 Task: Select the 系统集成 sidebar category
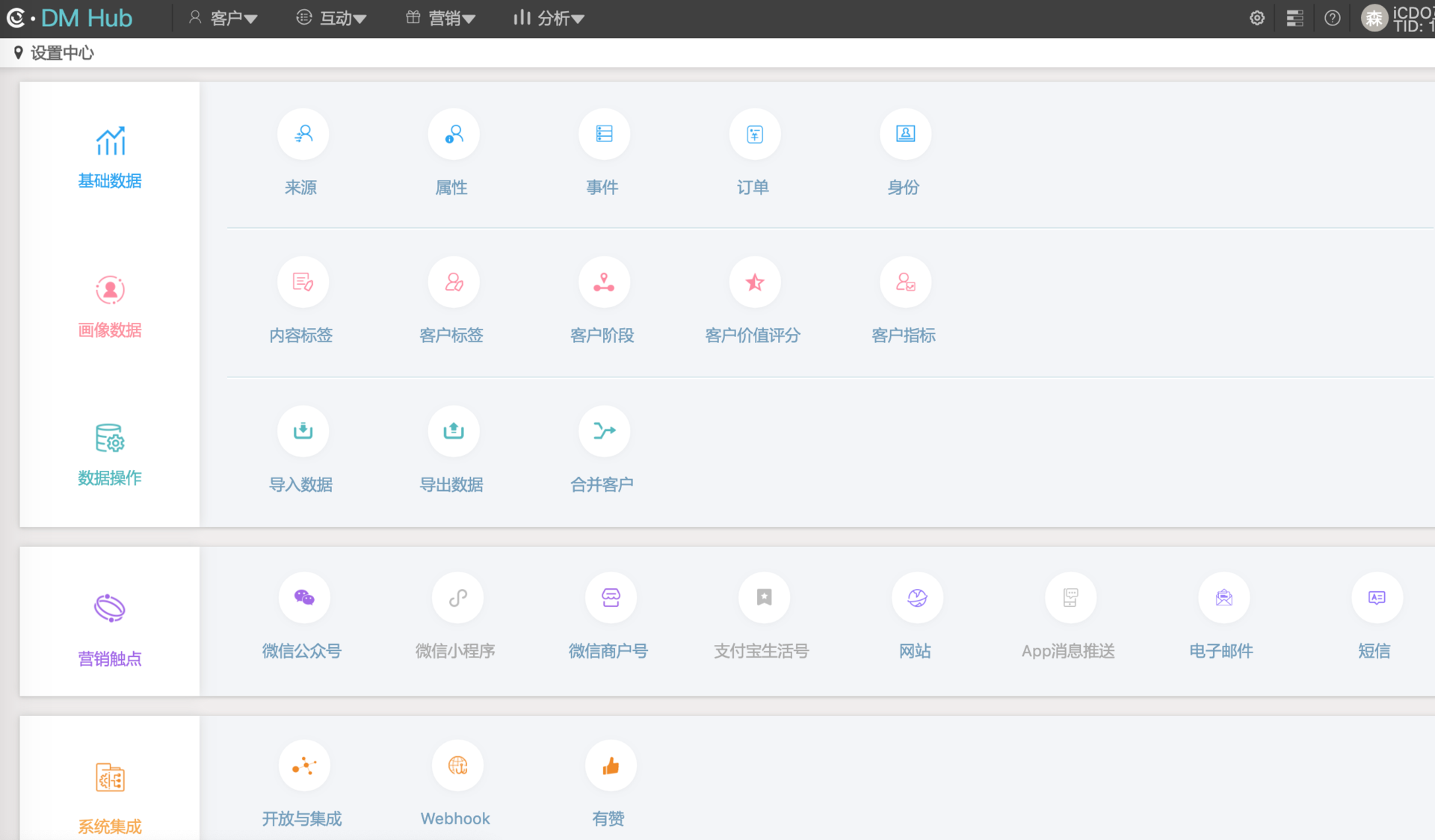coord(110,798)
